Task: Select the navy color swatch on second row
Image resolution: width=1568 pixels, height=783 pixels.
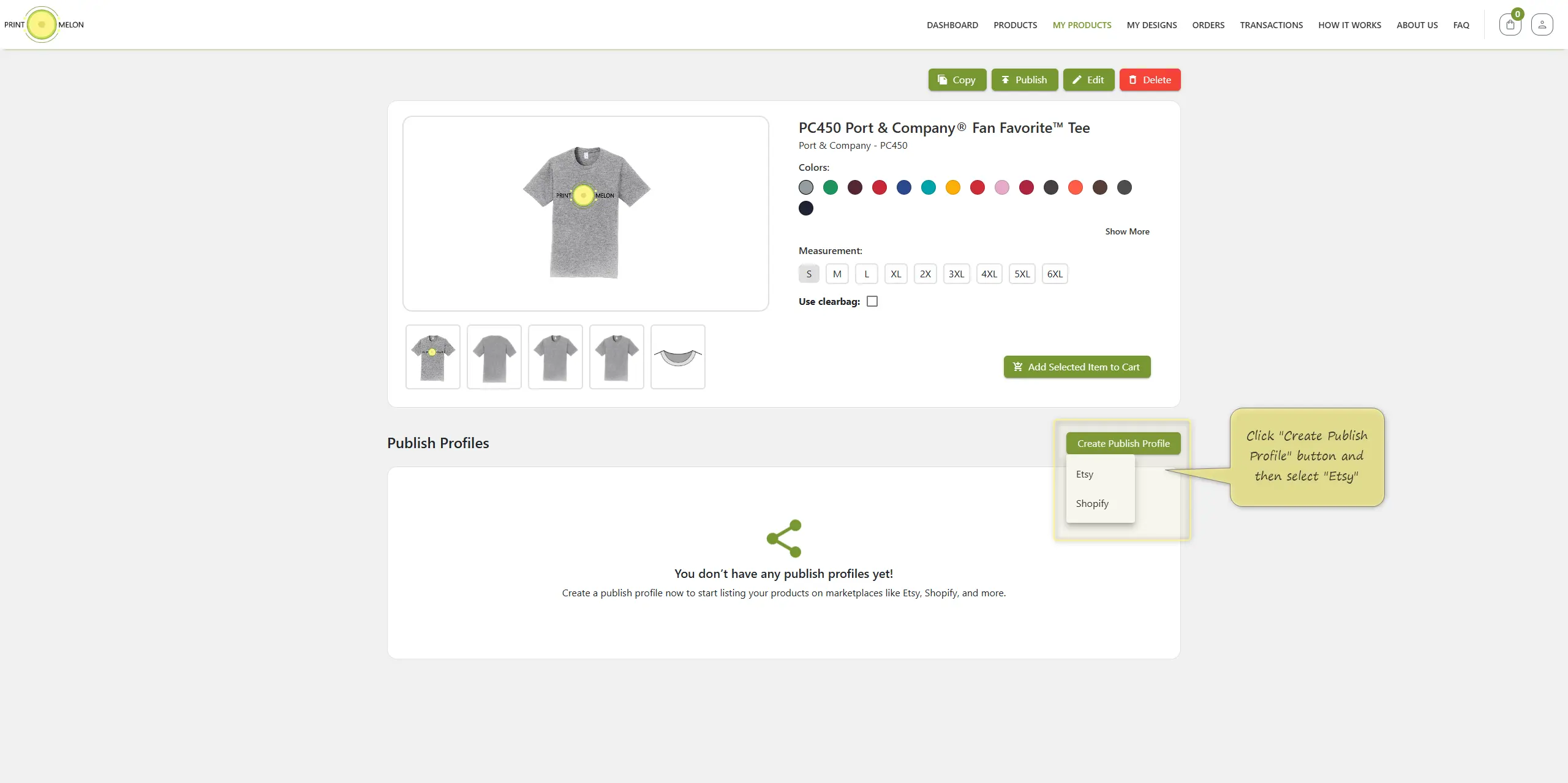Action: click(x=805, y=208)
